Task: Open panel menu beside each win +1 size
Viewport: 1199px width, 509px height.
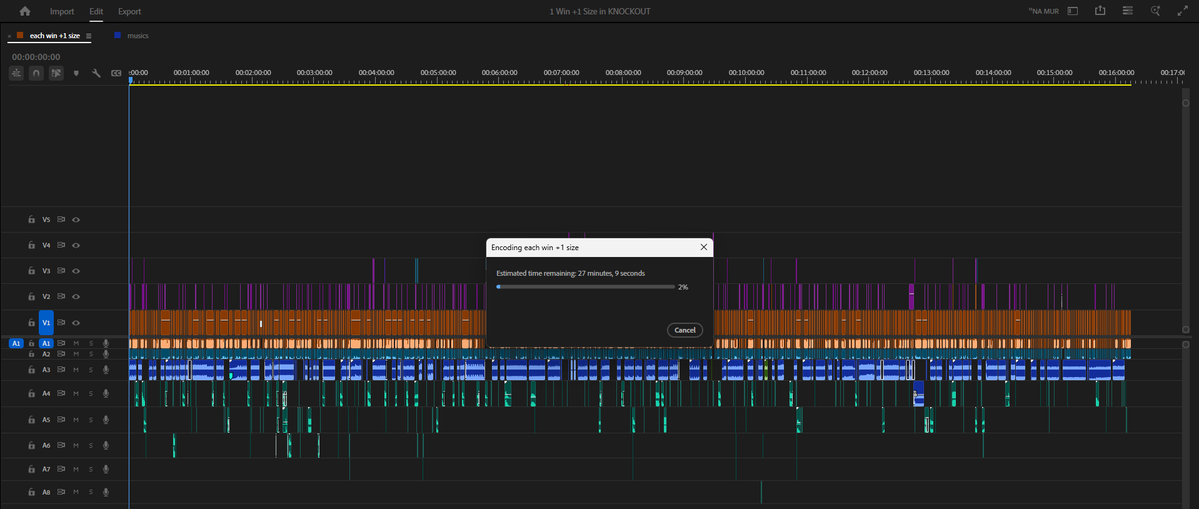Action: pos(89,36)
